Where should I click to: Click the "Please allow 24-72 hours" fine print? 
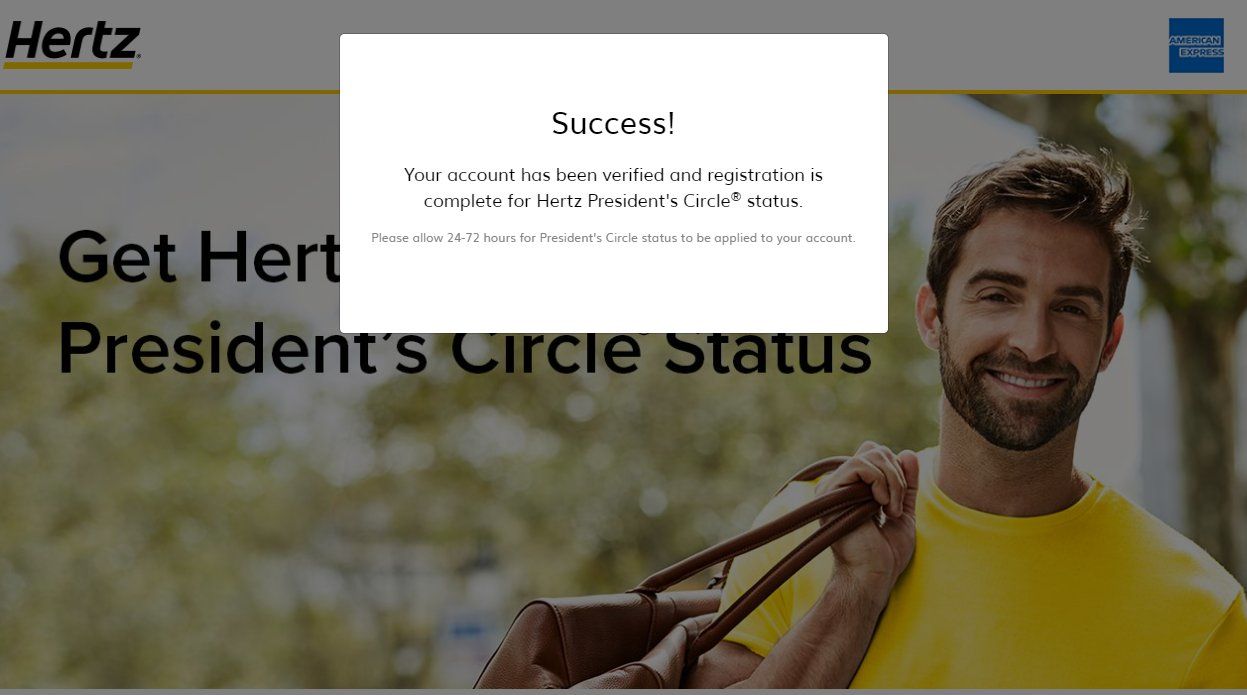[613, 238]
